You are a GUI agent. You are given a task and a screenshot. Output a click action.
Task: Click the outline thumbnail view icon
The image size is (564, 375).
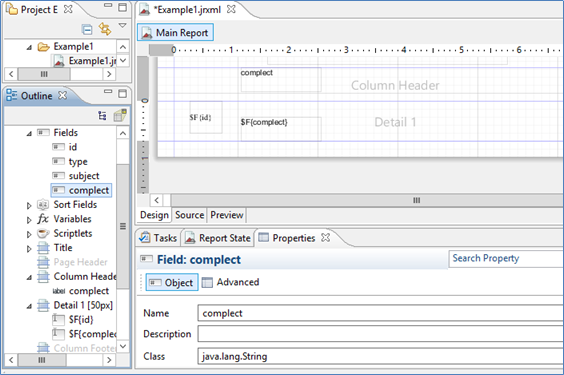click(x=120, y=115)
